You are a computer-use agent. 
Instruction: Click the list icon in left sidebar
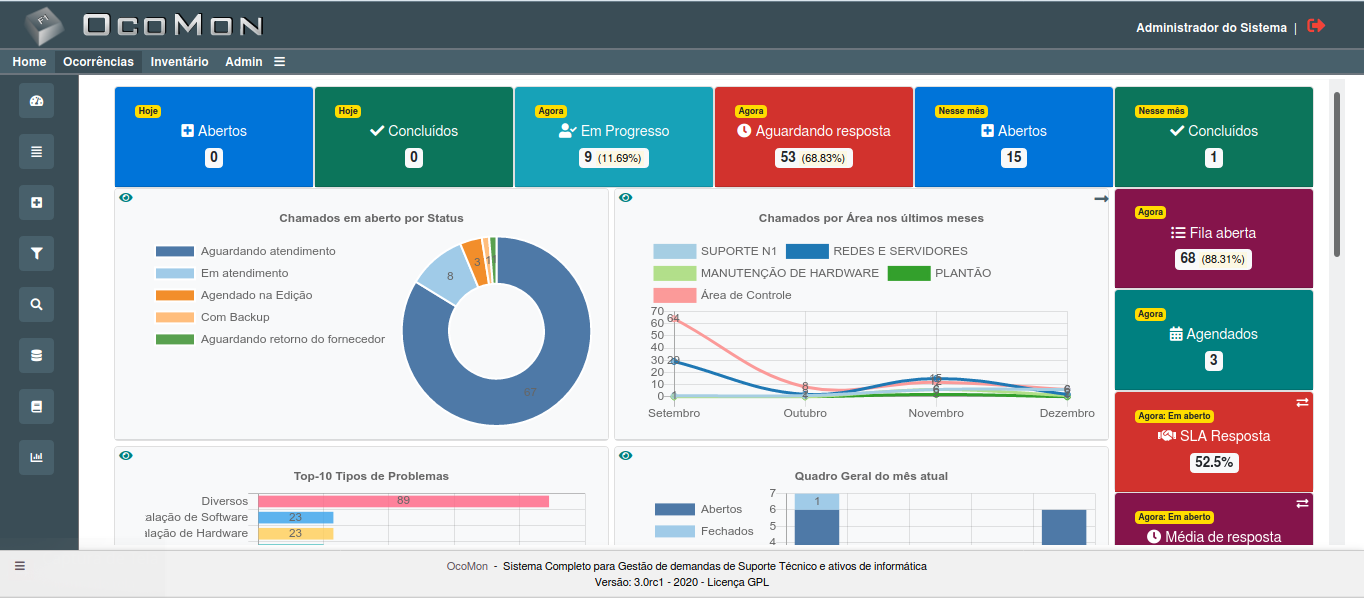36,152
